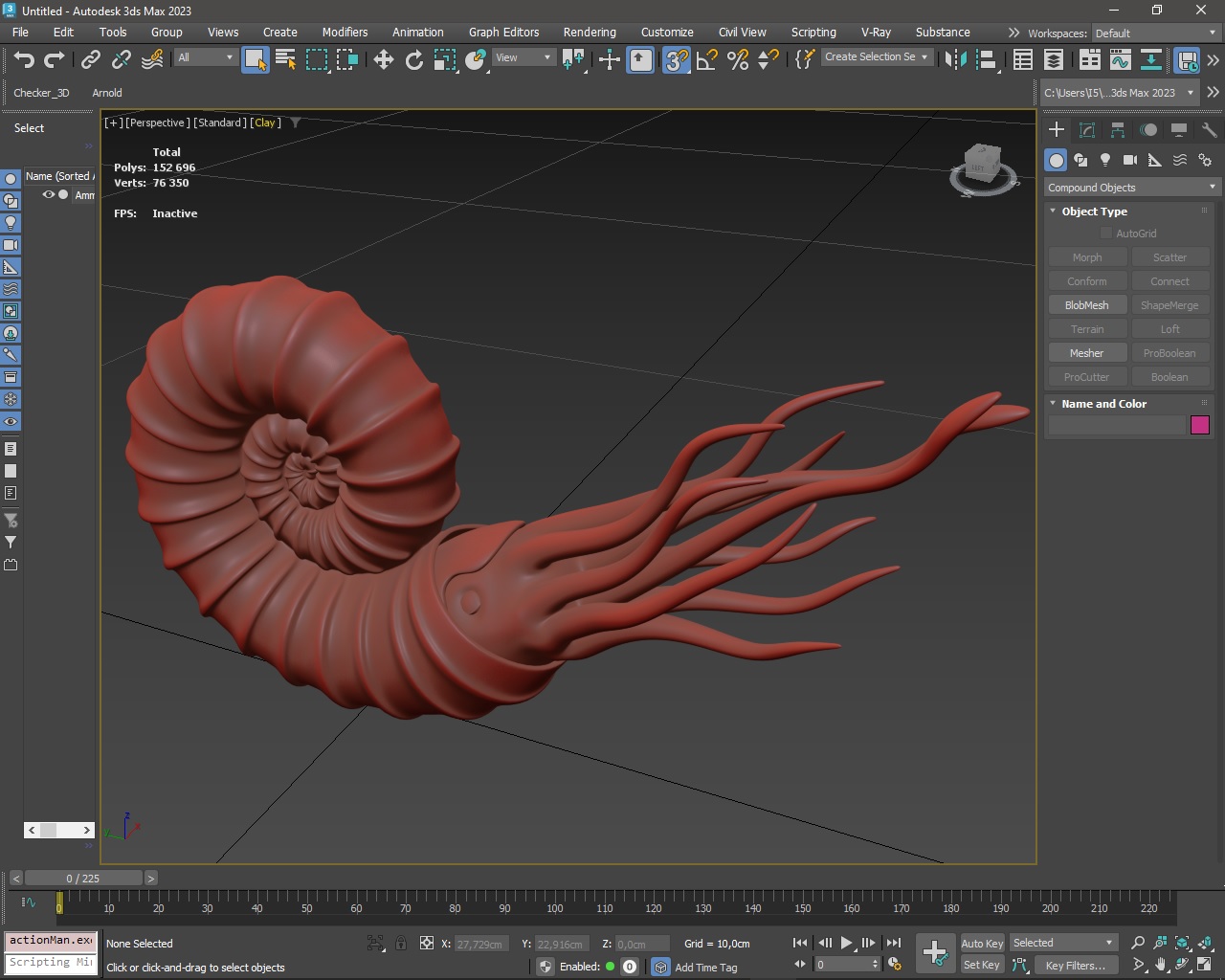Click the Zoom Extents All icon
The height and width of the screenshot is (980, 1225).
tap(1205, 943)
